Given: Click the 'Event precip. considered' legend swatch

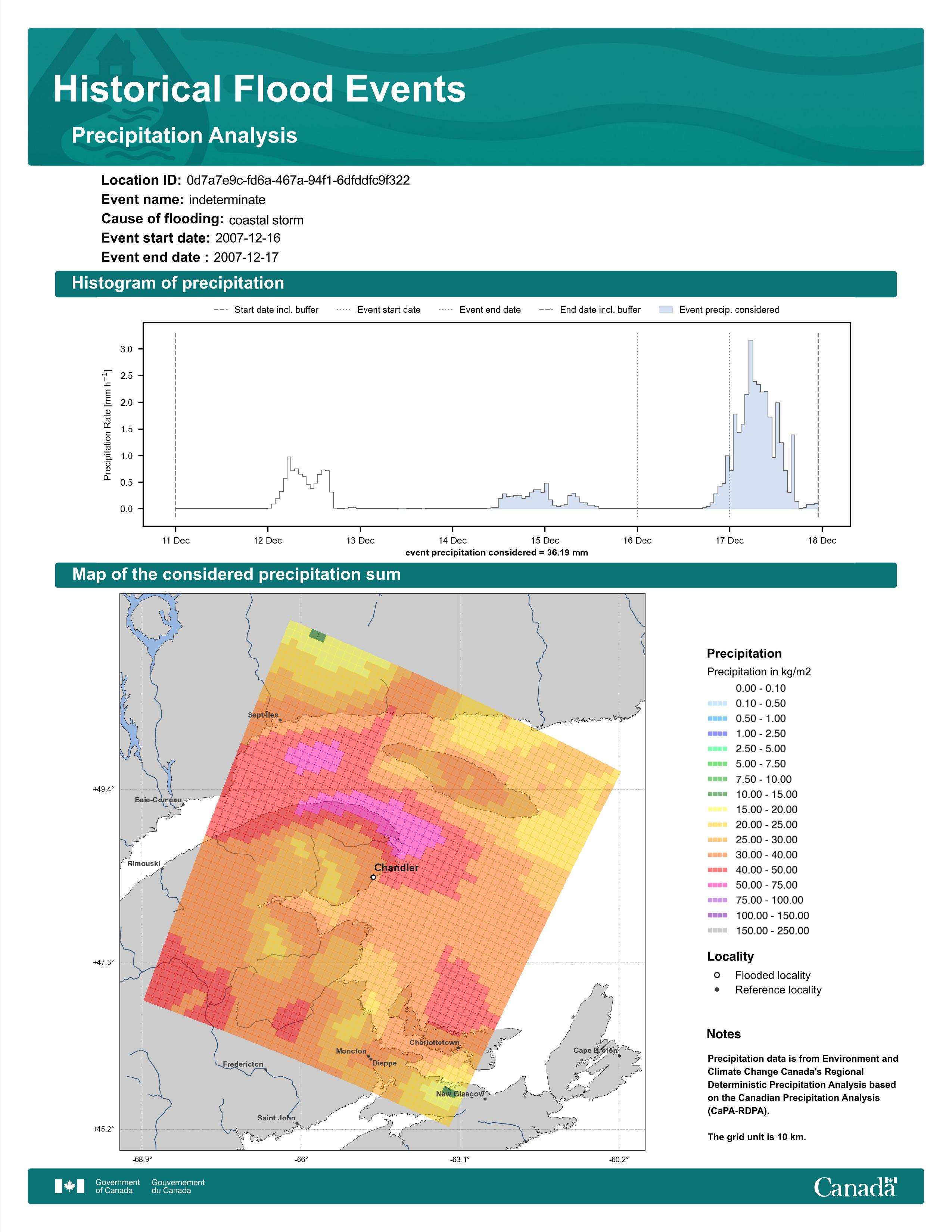Looking at the screenshot, I should pos(666,310).
